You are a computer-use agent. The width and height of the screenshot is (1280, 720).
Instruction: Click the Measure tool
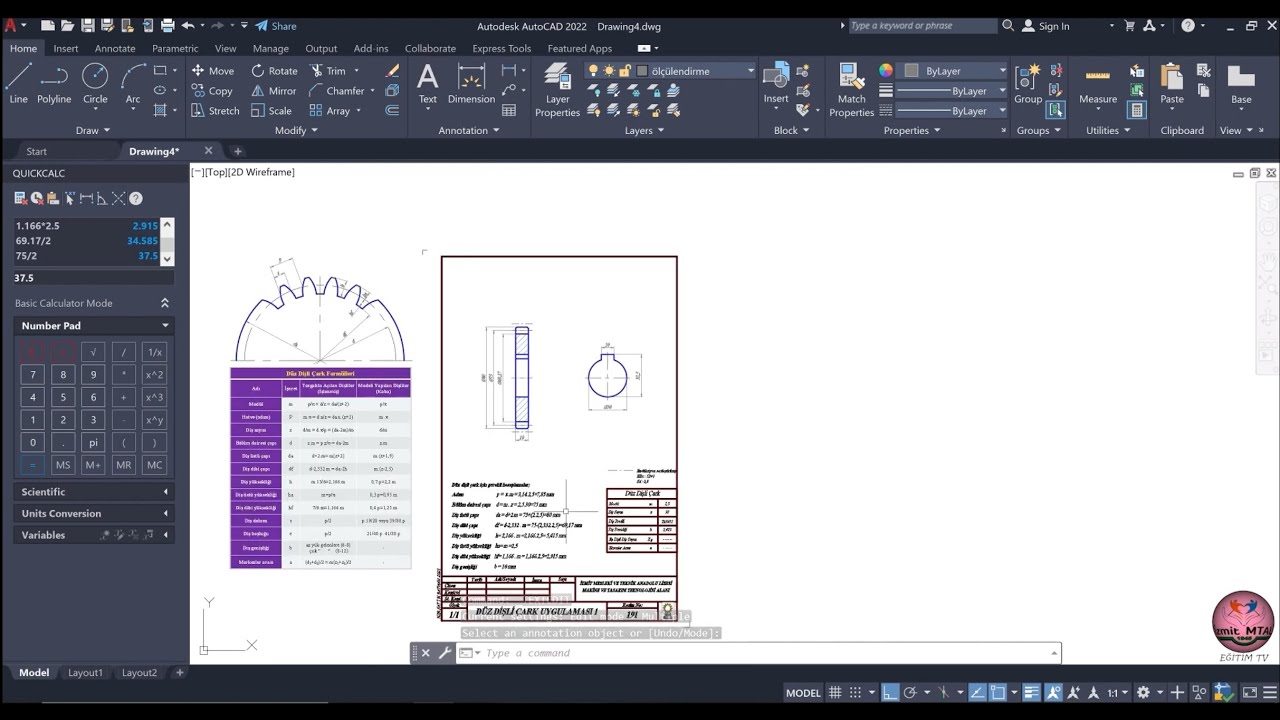(x=1098, y=84)
